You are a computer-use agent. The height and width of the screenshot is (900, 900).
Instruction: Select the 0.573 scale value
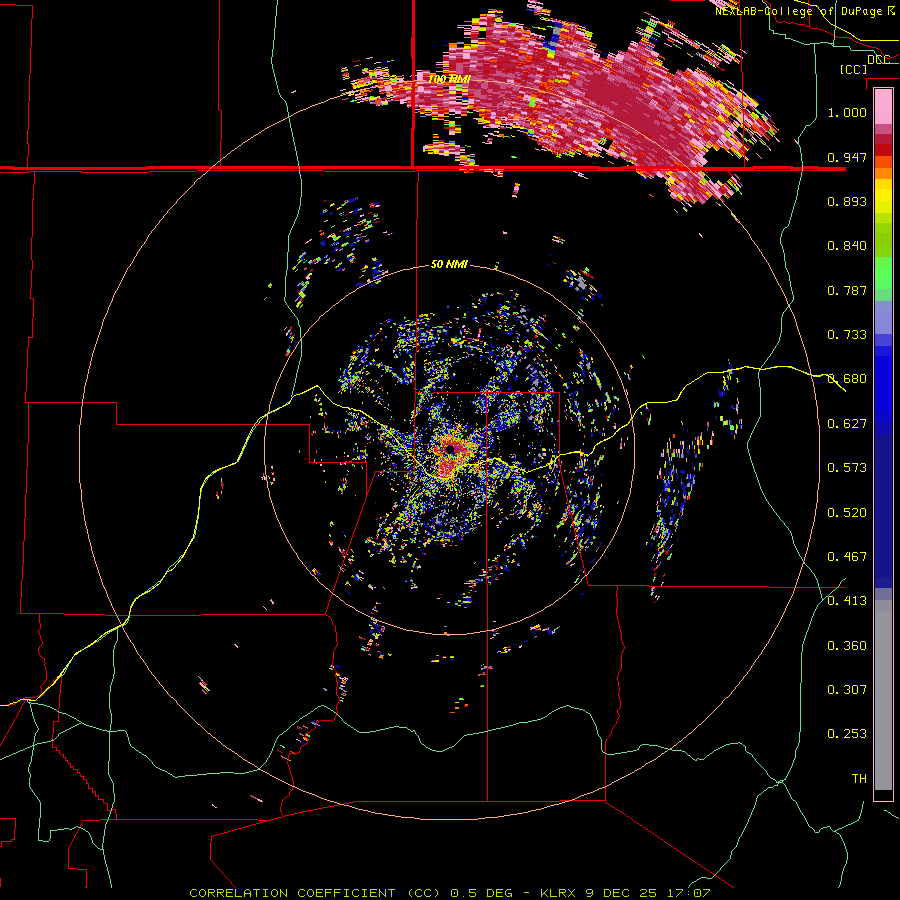click(x=847, y=468)
